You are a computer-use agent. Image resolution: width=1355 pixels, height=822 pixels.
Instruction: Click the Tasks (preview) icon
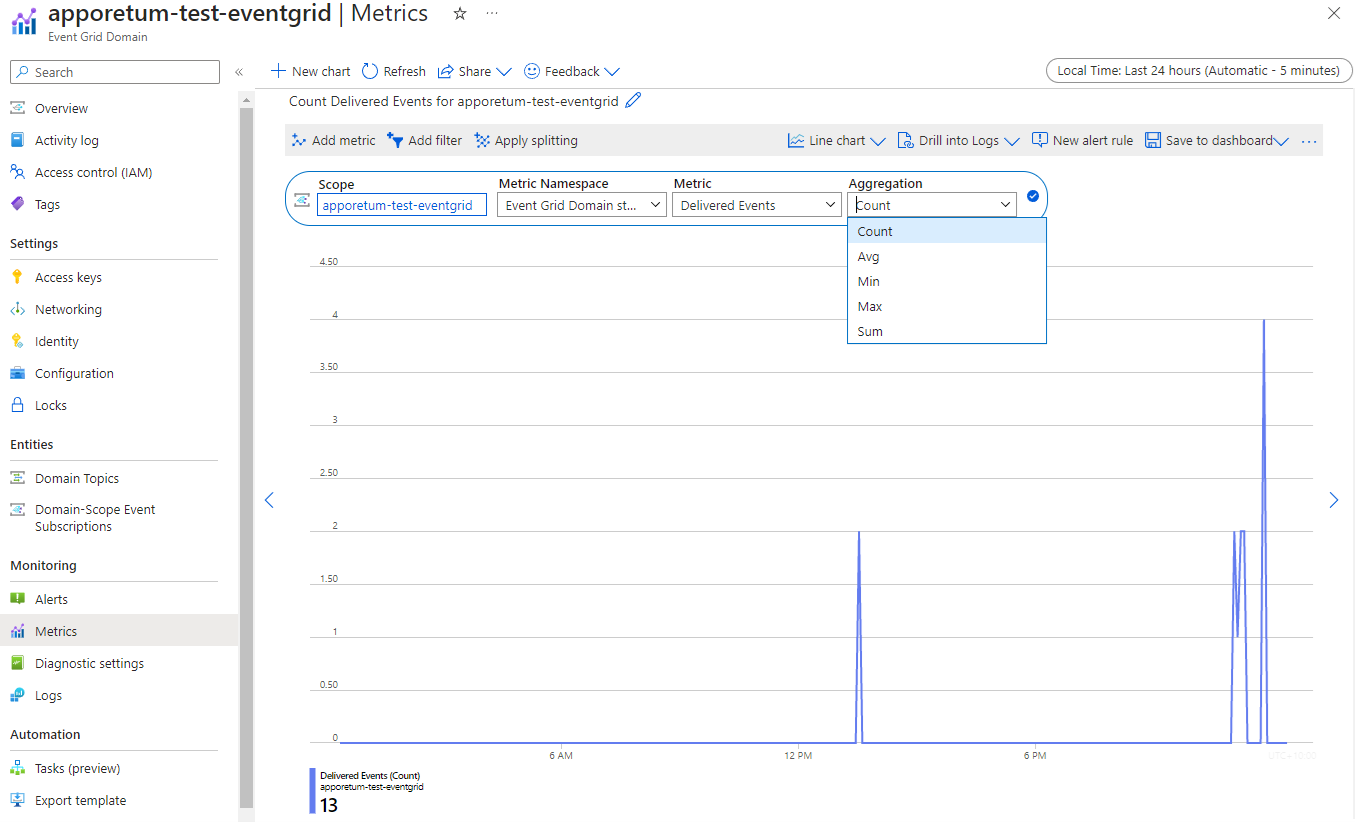17,768
